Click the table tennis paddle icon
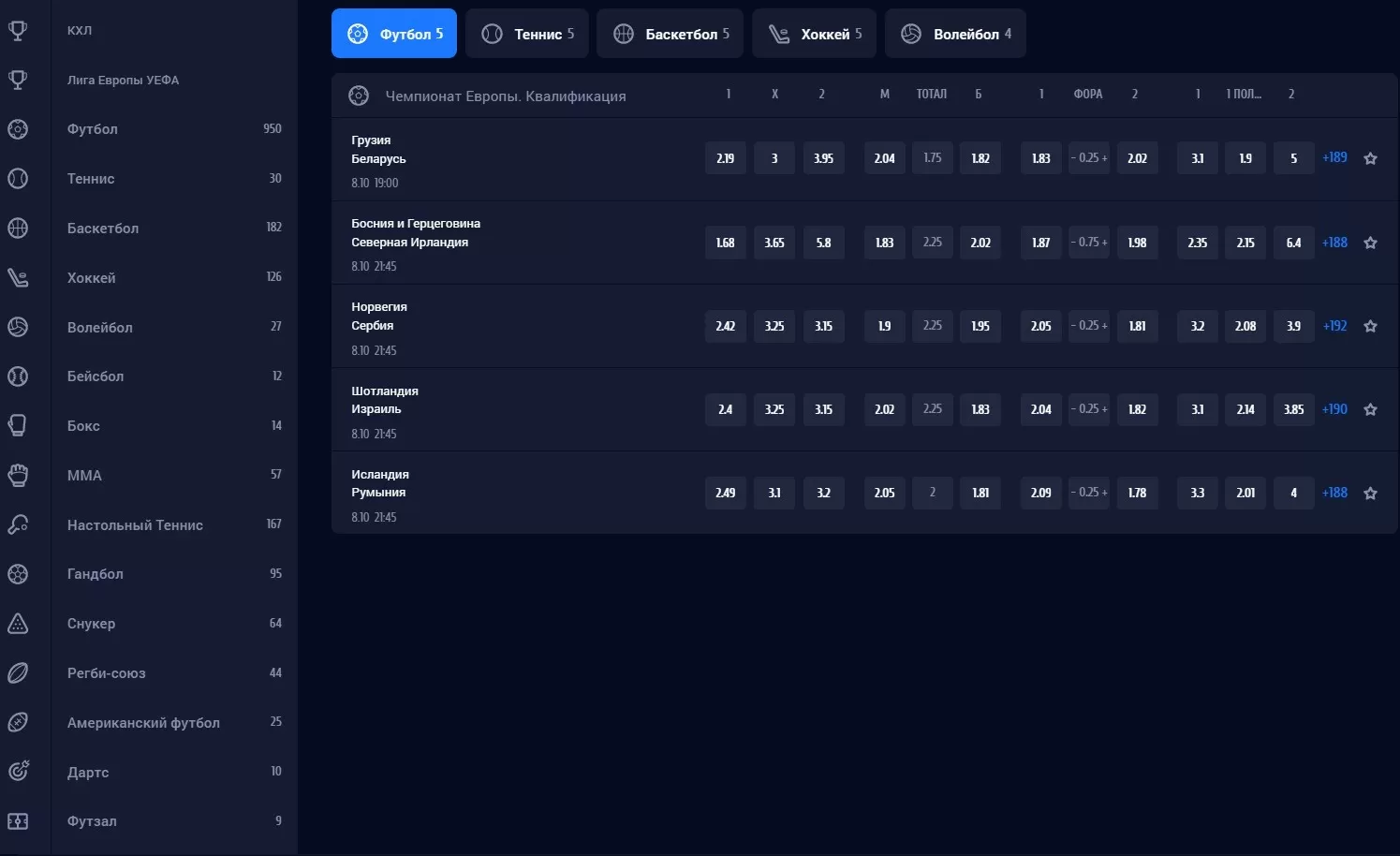Screen dimensions: 1400x856 tap(18, 524)
